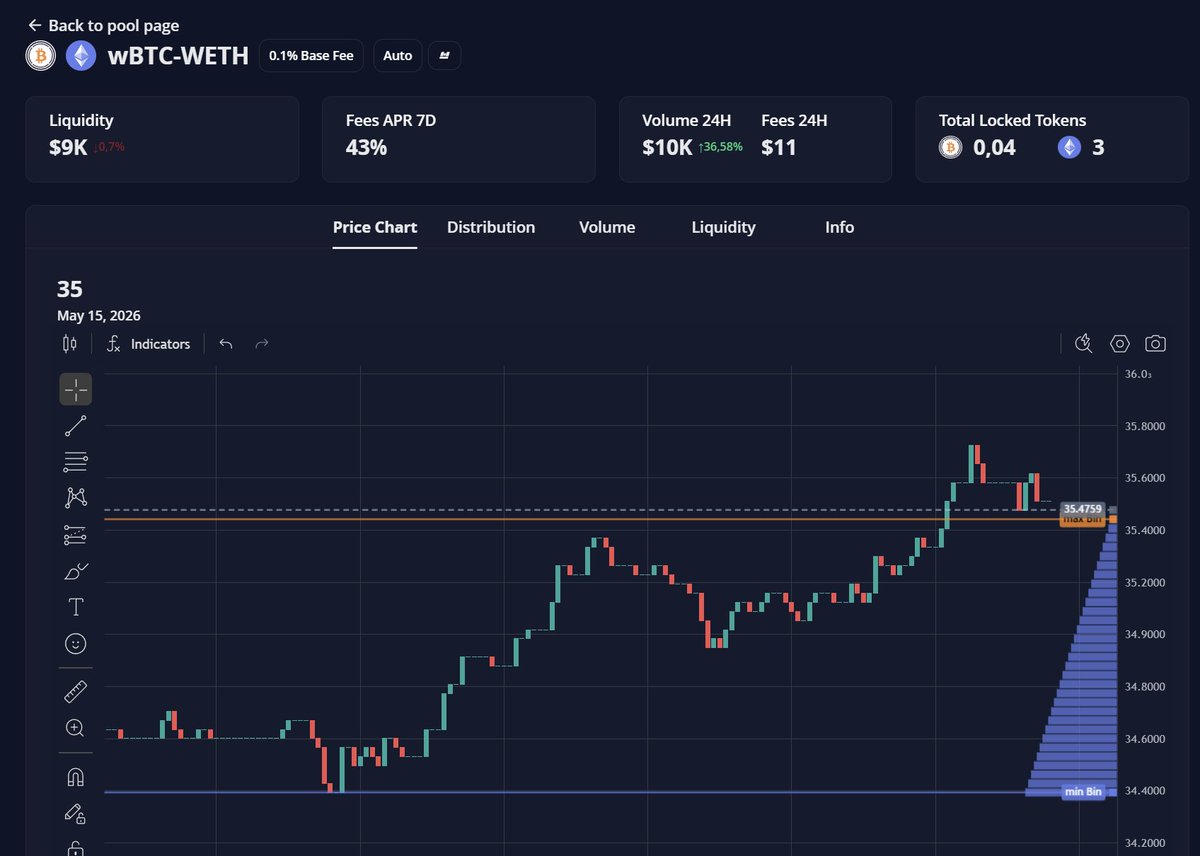Click the wBTC Bitcoin token icon

pyautogui.click(x=40, y=55)
